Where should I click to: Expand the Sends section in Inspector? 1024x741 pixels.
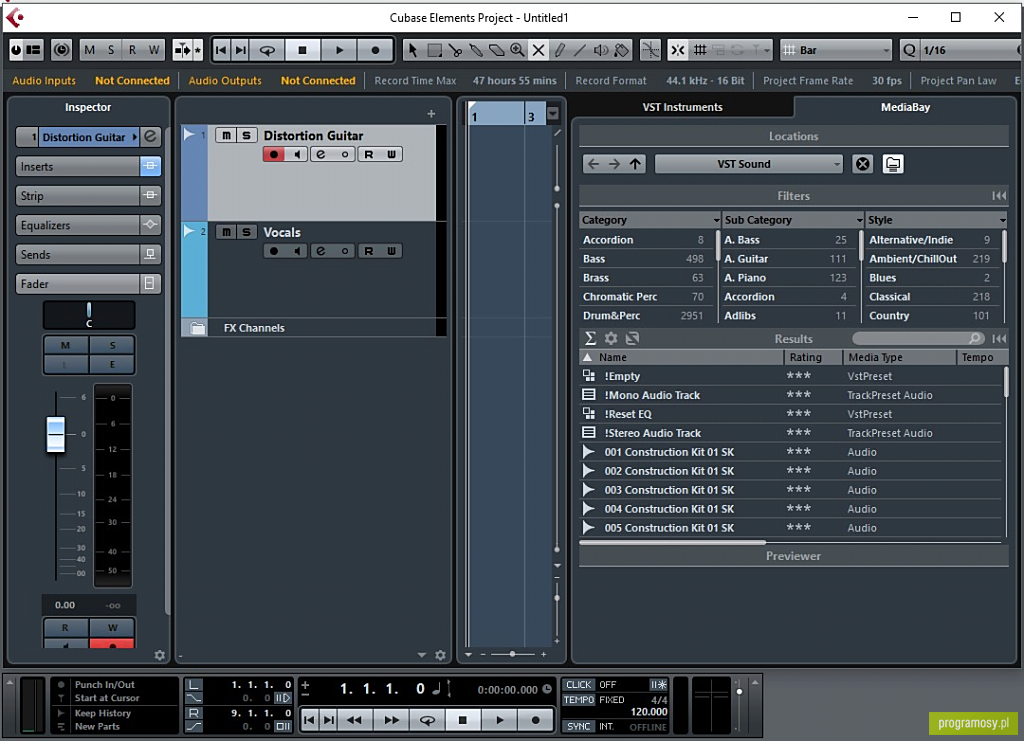click(77, 255)
